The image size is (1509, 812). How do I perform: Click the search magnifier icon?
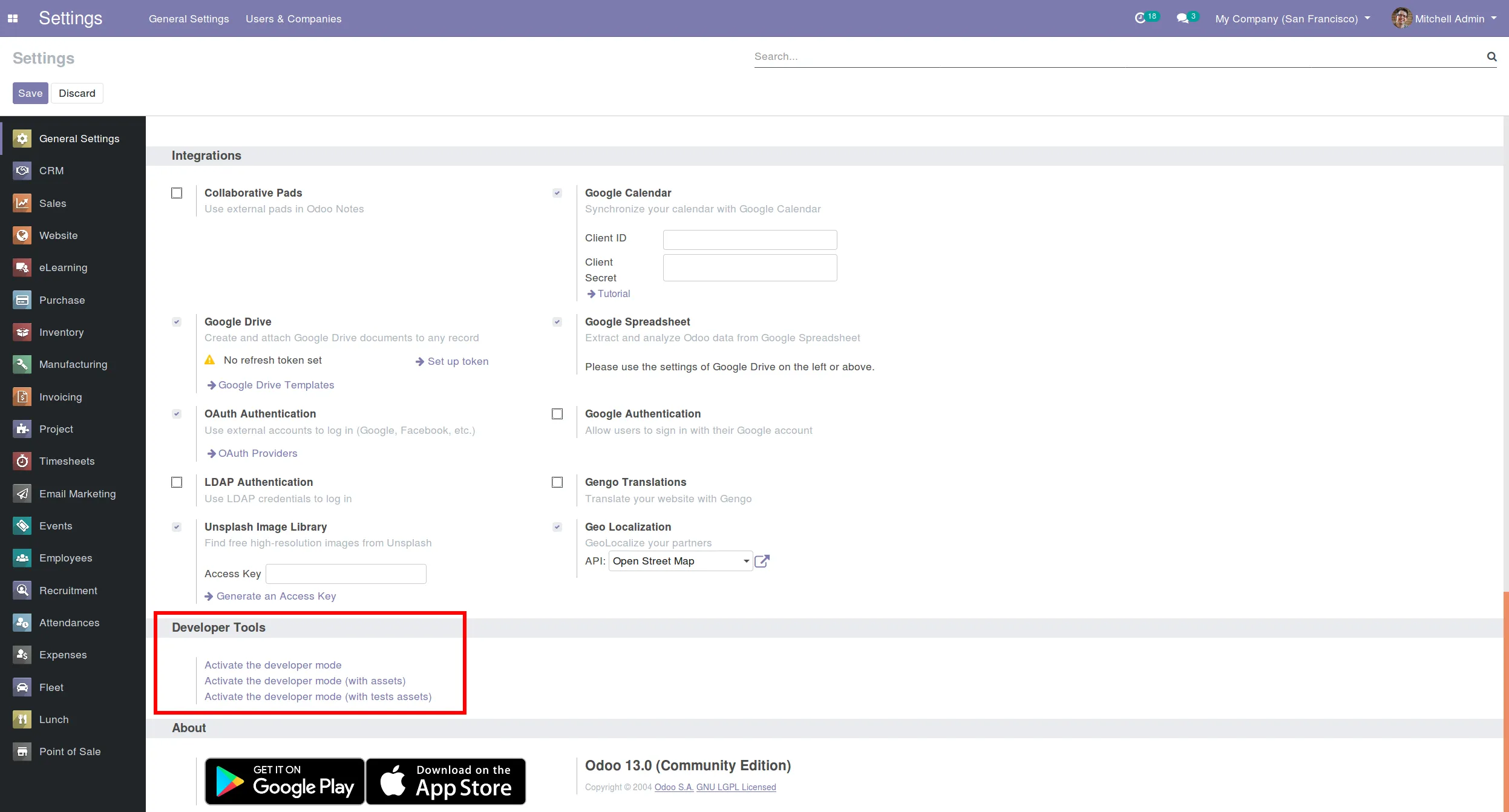point(1491,56)
